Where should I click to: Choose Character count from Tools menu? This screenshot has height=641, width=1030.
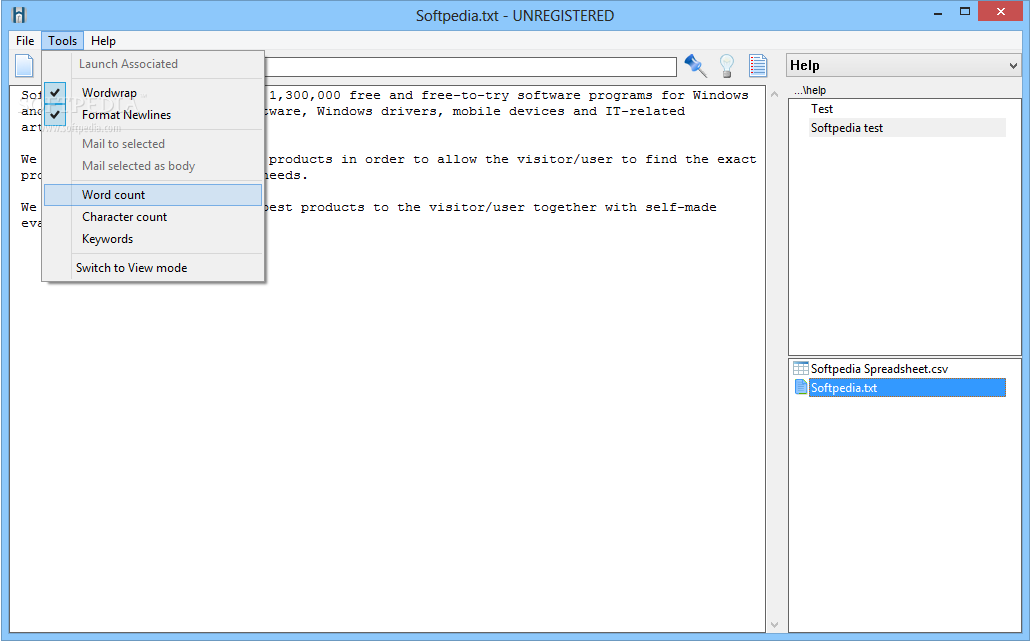[x=152, y=217]
